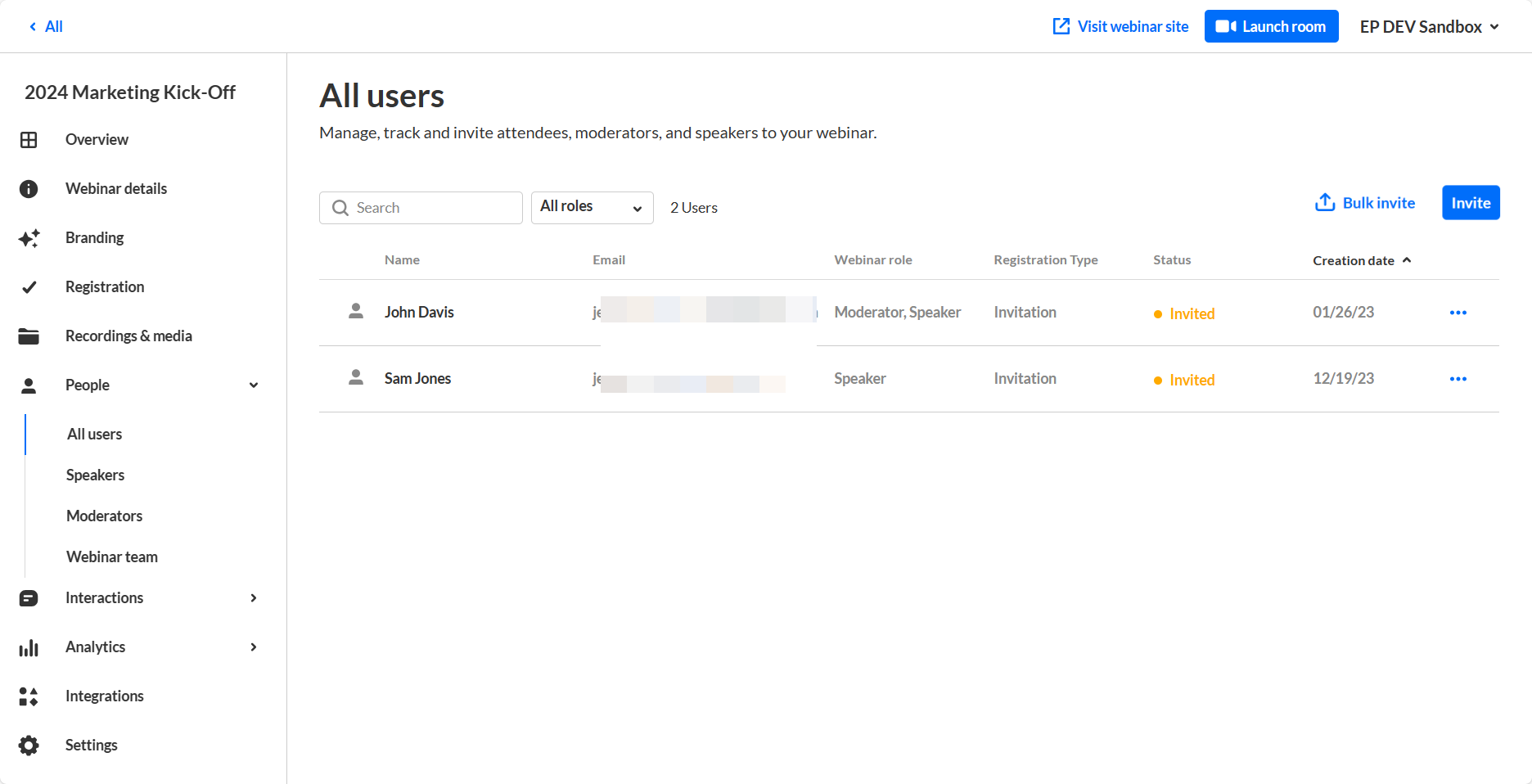Click the Webinar details info icon
This screenshot has width=1532, height=784.
pos(29,189)
